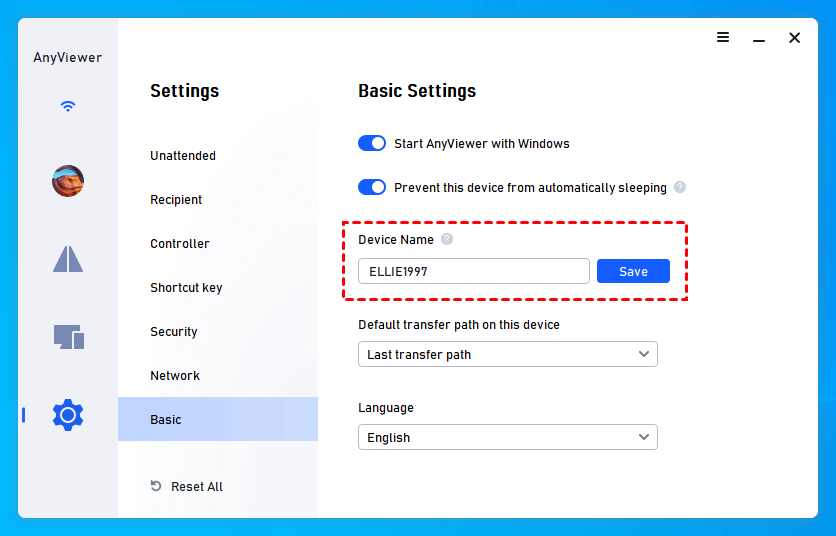Screen dimensions: 836x536
Task: Go to Security settings
Action: click(x=174, y=332)
